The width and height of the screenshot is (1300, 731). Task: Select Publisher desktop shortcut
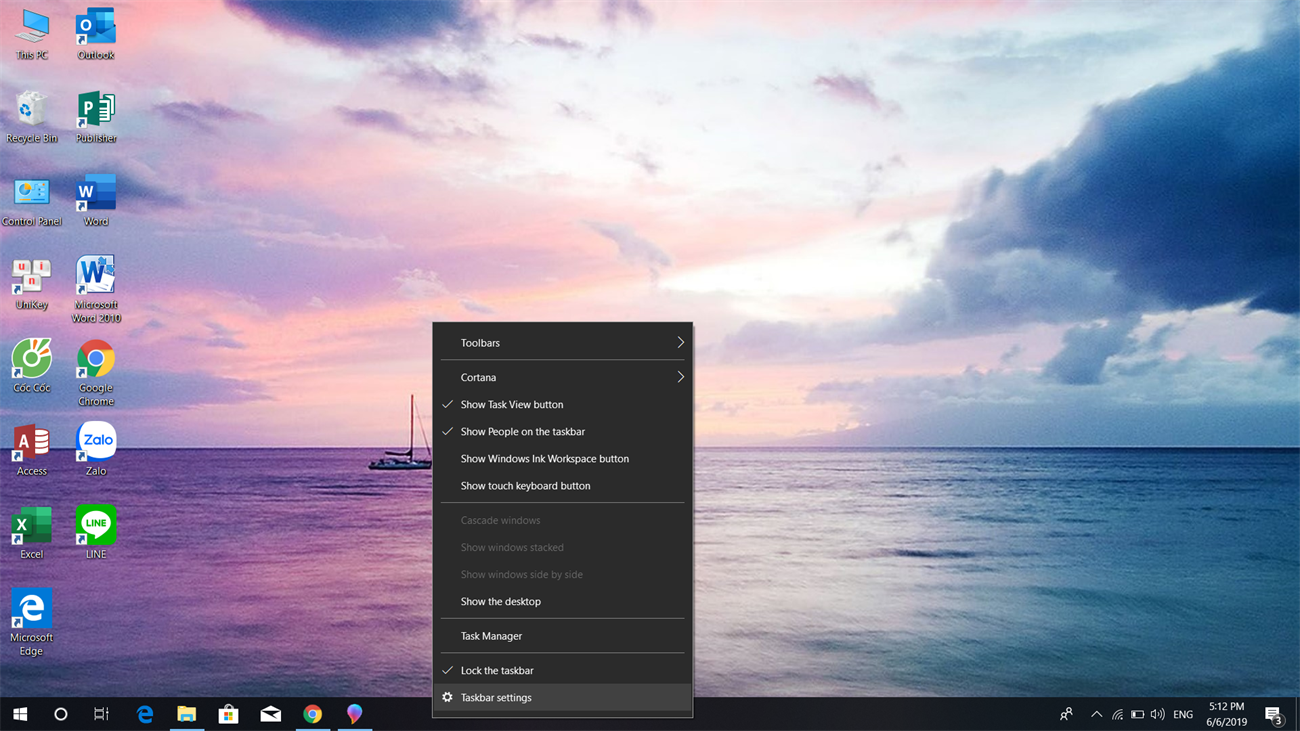[x=96, y=118]
